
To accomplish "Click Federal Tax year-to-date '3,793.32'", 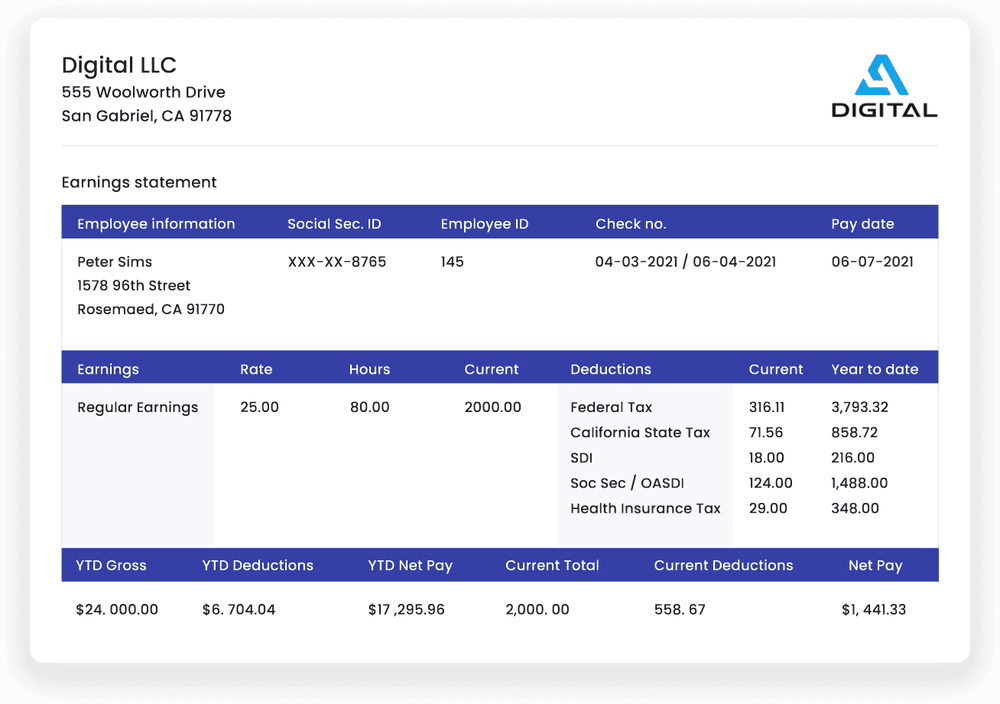I will [860, 407].
